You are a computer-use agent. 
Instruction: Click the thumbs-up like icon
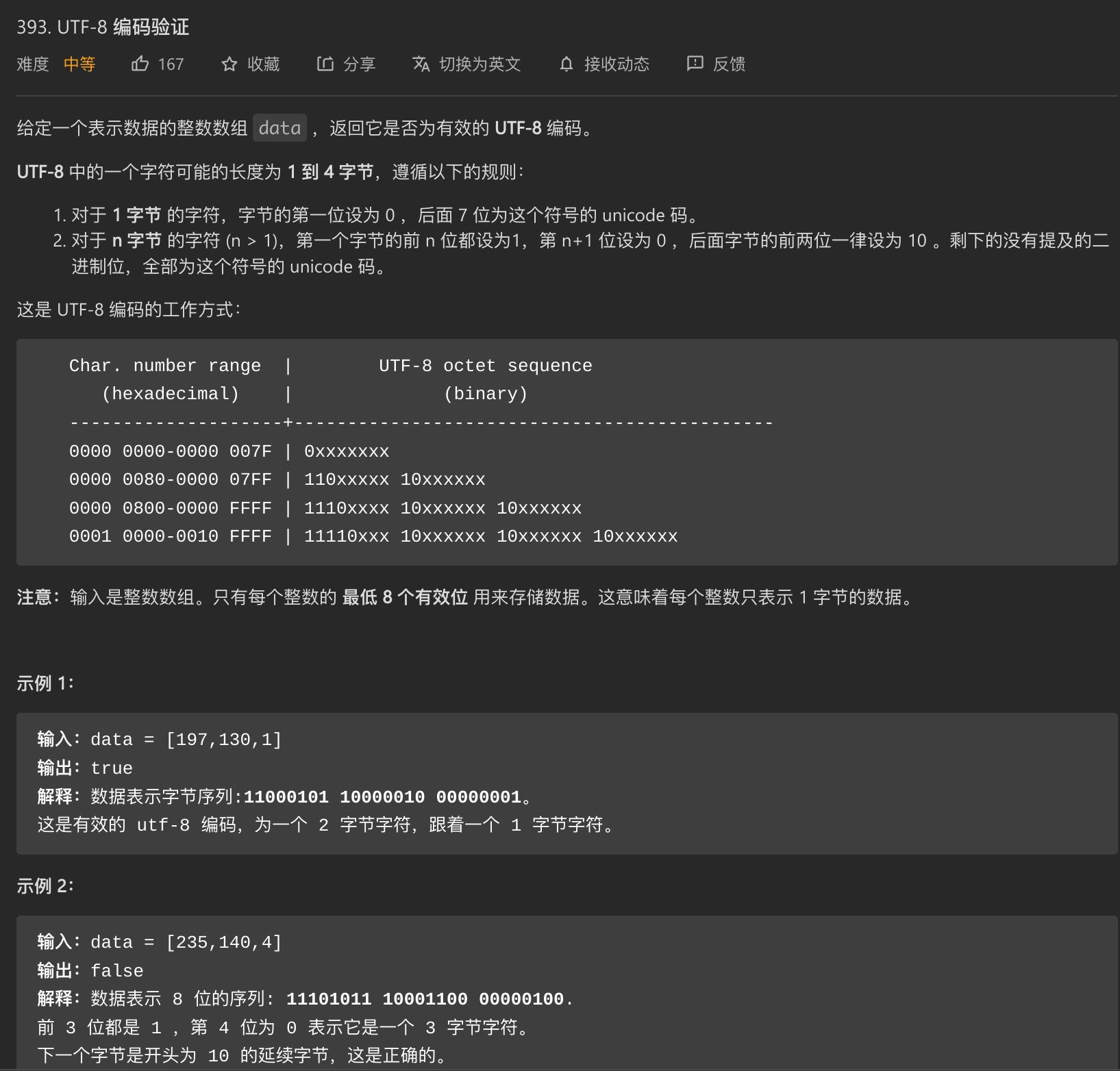point(140,64)
